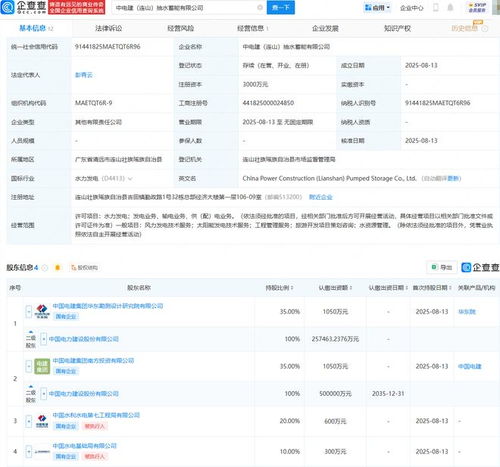Click the credit code 91441825MAETQT6R96 value
500x467 pixels.
tap(107, 47)
